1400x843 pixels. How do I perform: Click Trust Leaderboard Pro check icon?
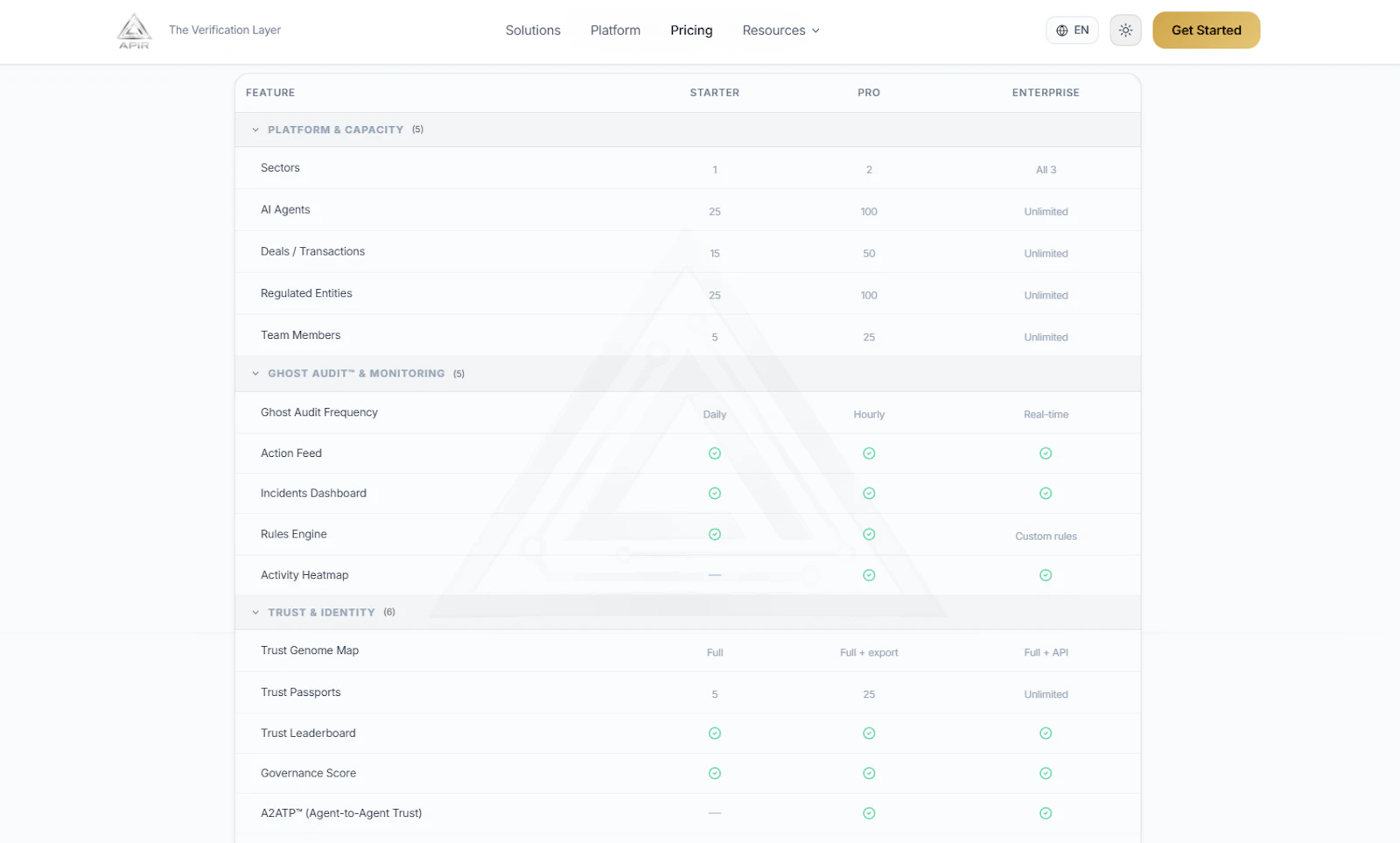click(869, 734)
